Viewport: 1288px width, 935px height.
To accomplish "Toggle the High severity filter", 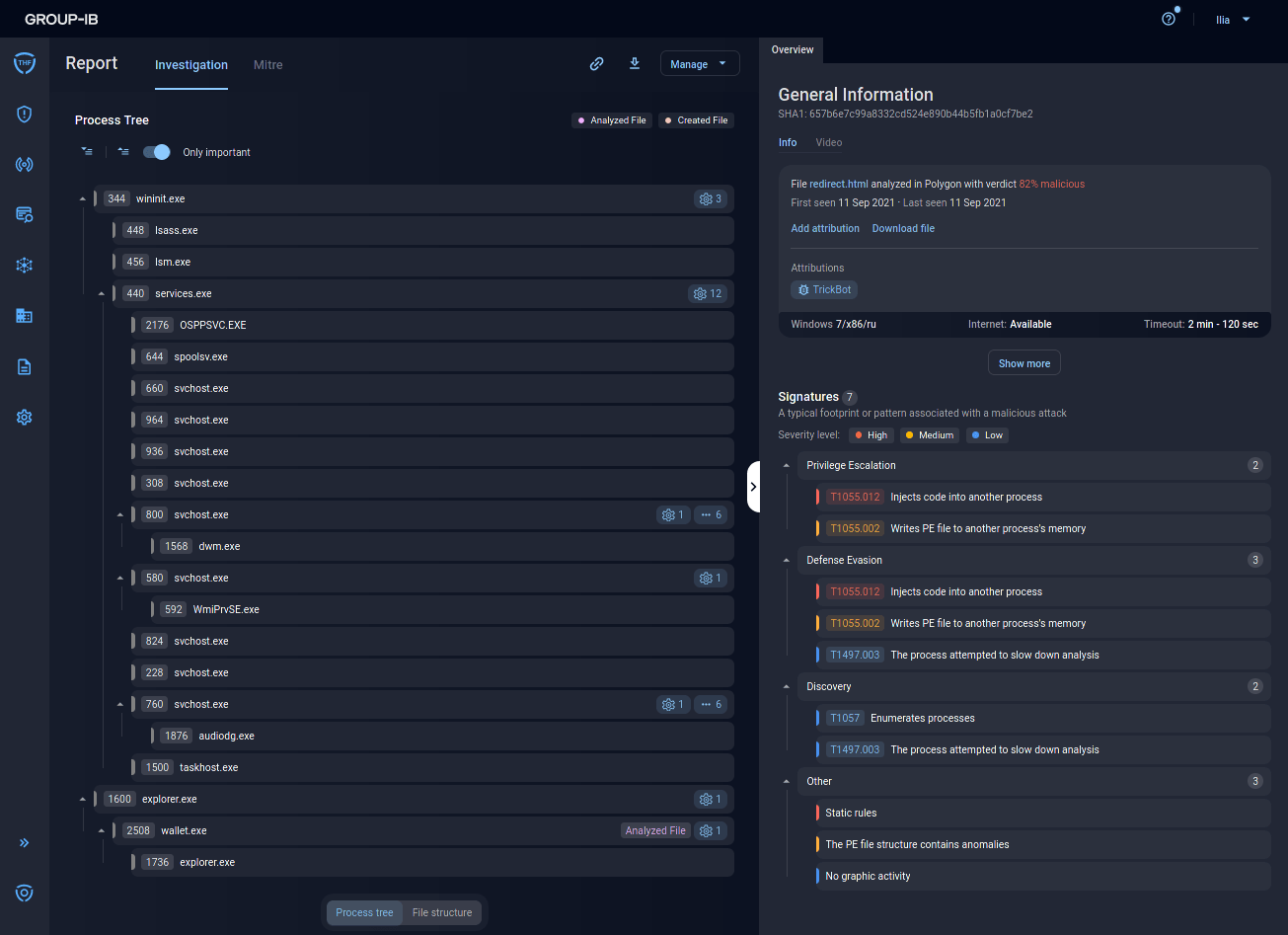I will tap(871, 434).
